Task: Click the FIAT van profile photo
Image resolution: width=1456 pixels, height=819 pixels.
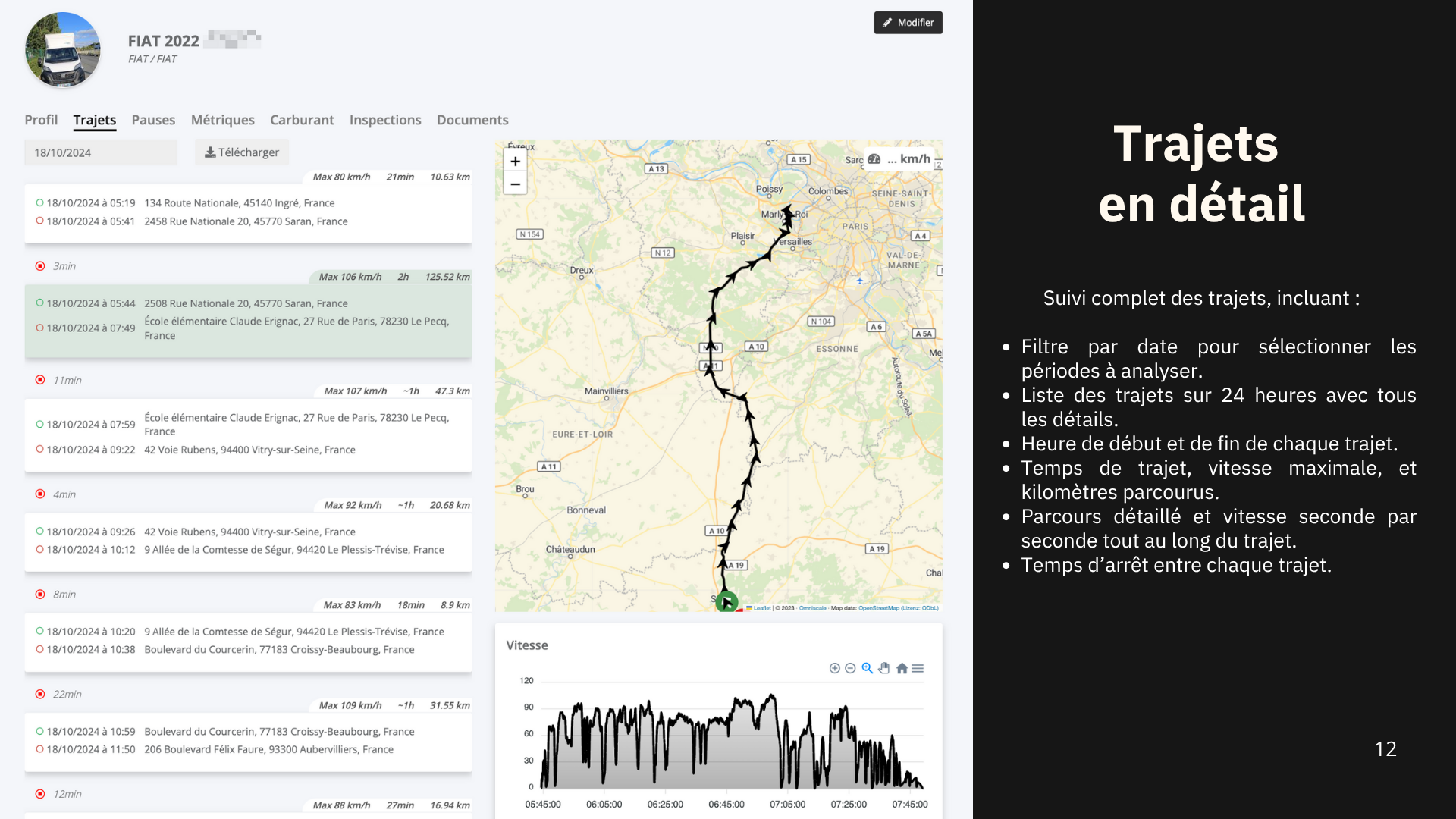Action: (63, 50)
